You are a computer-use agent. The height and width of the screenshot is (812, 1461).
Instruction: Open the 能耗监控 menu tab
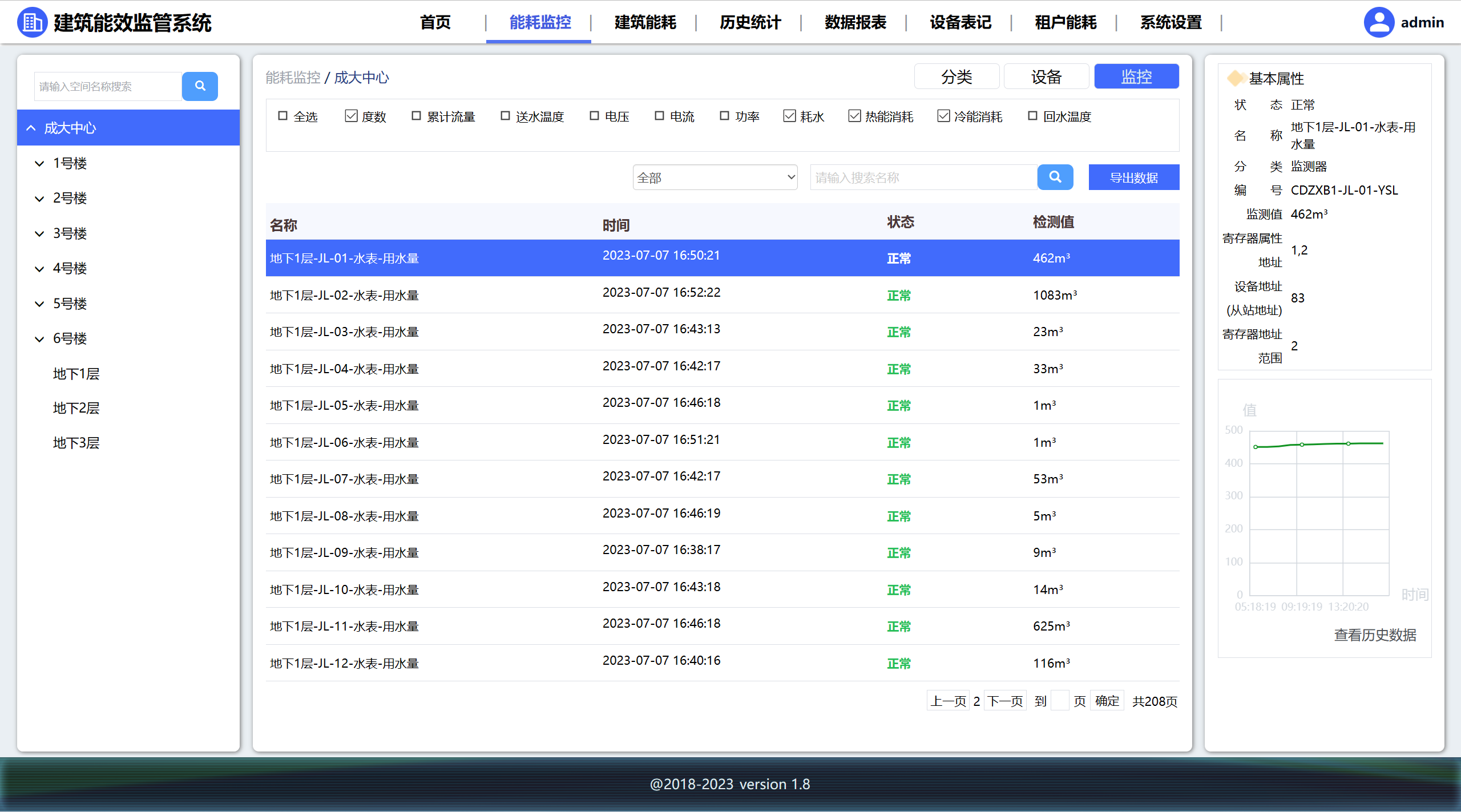pyautogui.click(x=540, y=22)
